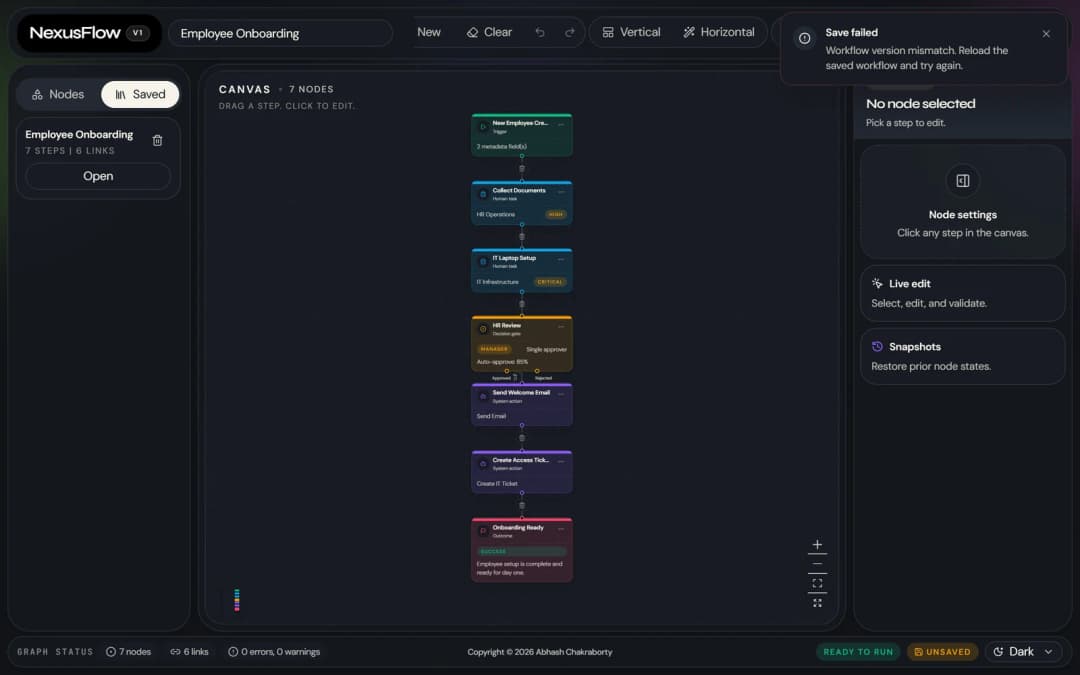The width and height of the screenshot is (1080, 675).
Task: Redo the last canvas action
Action: [570, 32]
